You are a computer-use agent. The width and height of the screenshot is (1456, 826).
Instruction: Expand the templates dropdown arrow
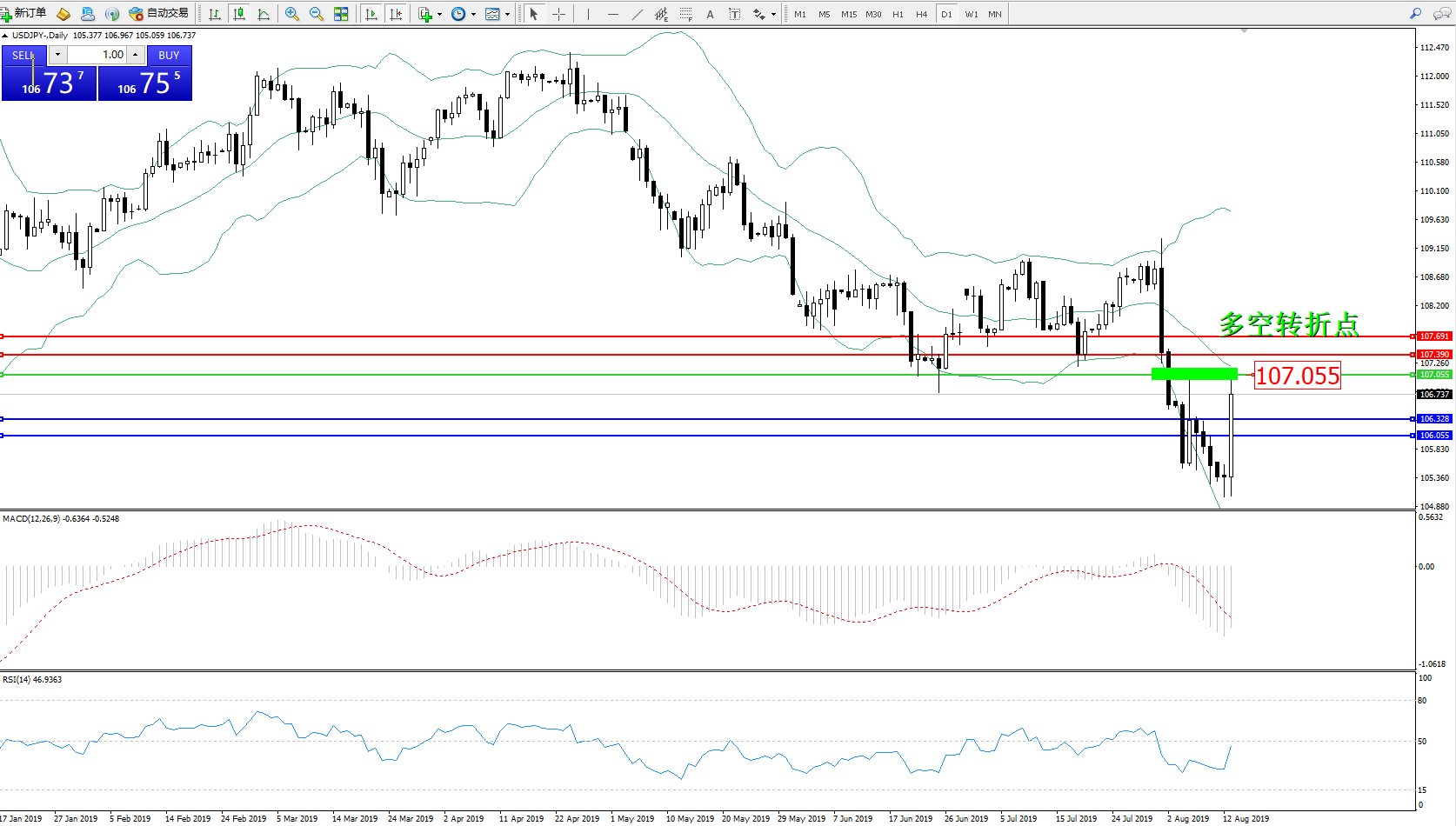pos(507,14)
